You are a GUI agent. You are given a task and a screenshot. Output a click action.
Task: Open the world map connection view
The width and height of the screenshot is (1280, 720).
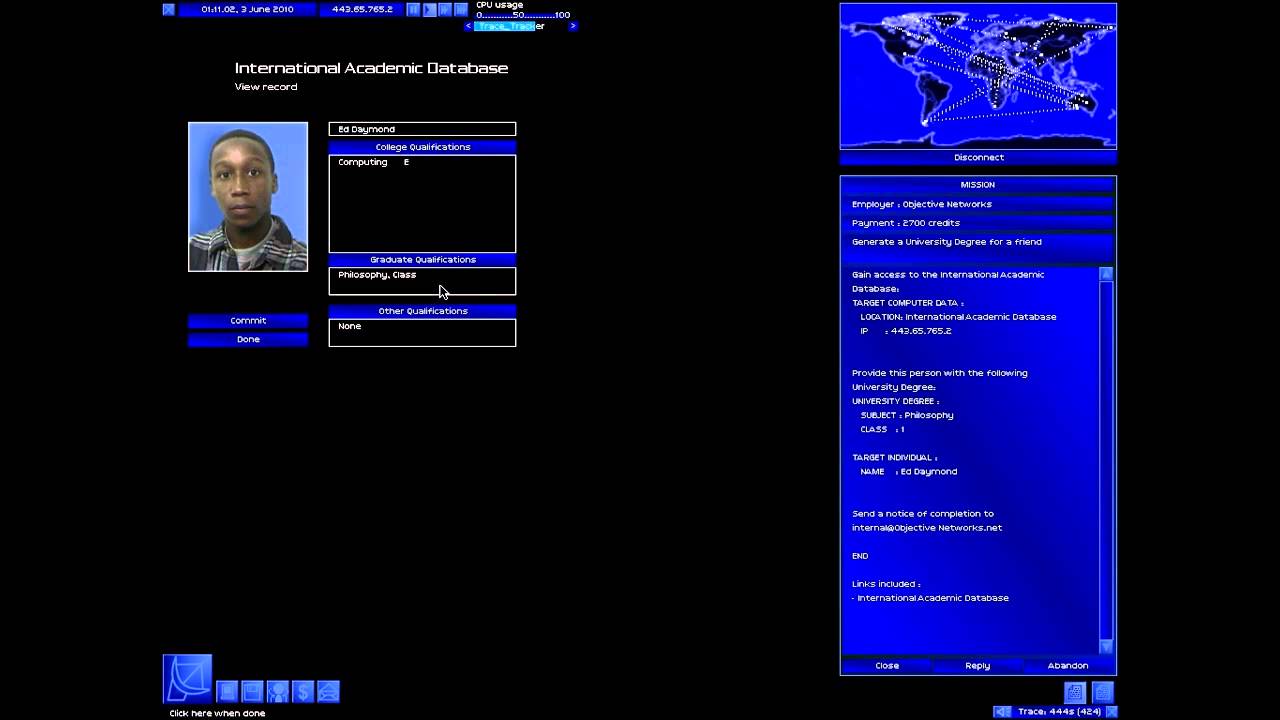[x=978, y=76]
